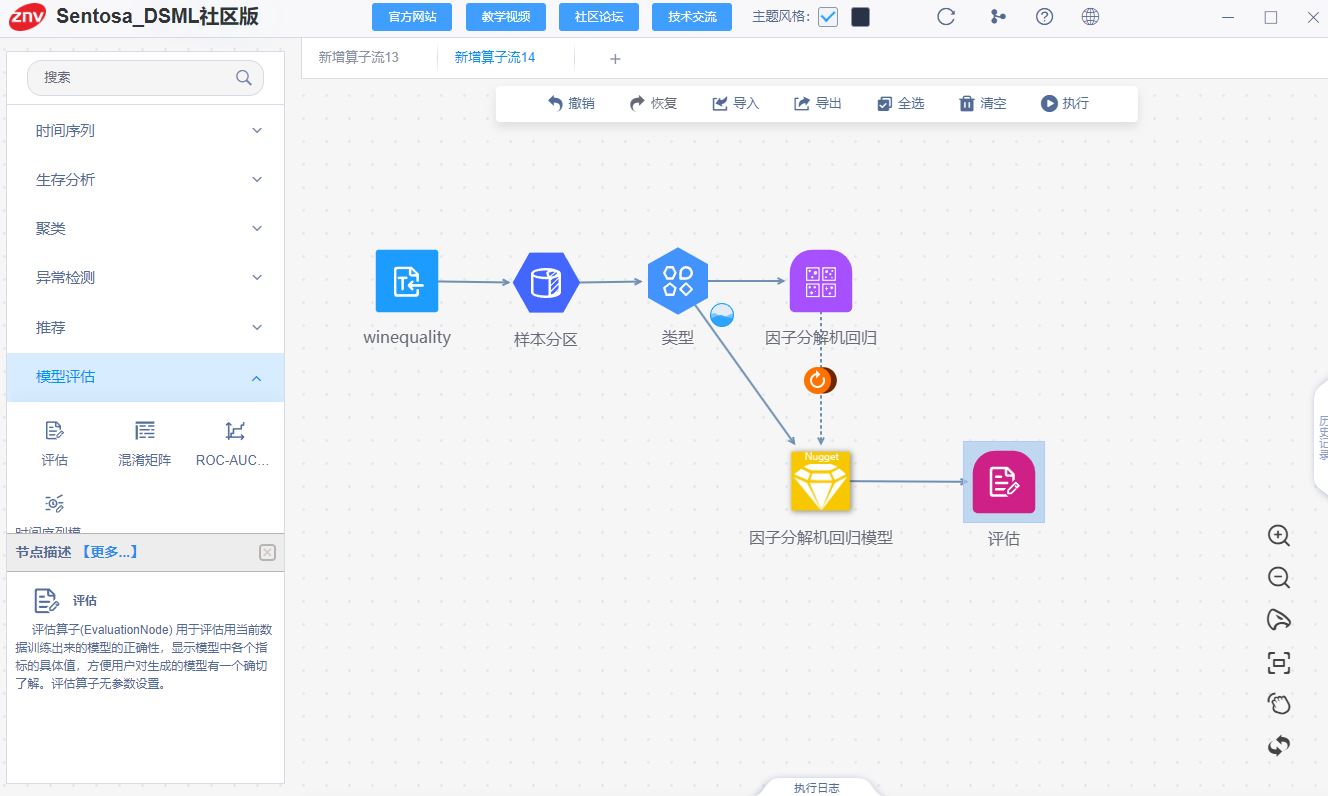1328x796 pixels.
Task: Open the branch graph icon in title bar
Action: 997,17
